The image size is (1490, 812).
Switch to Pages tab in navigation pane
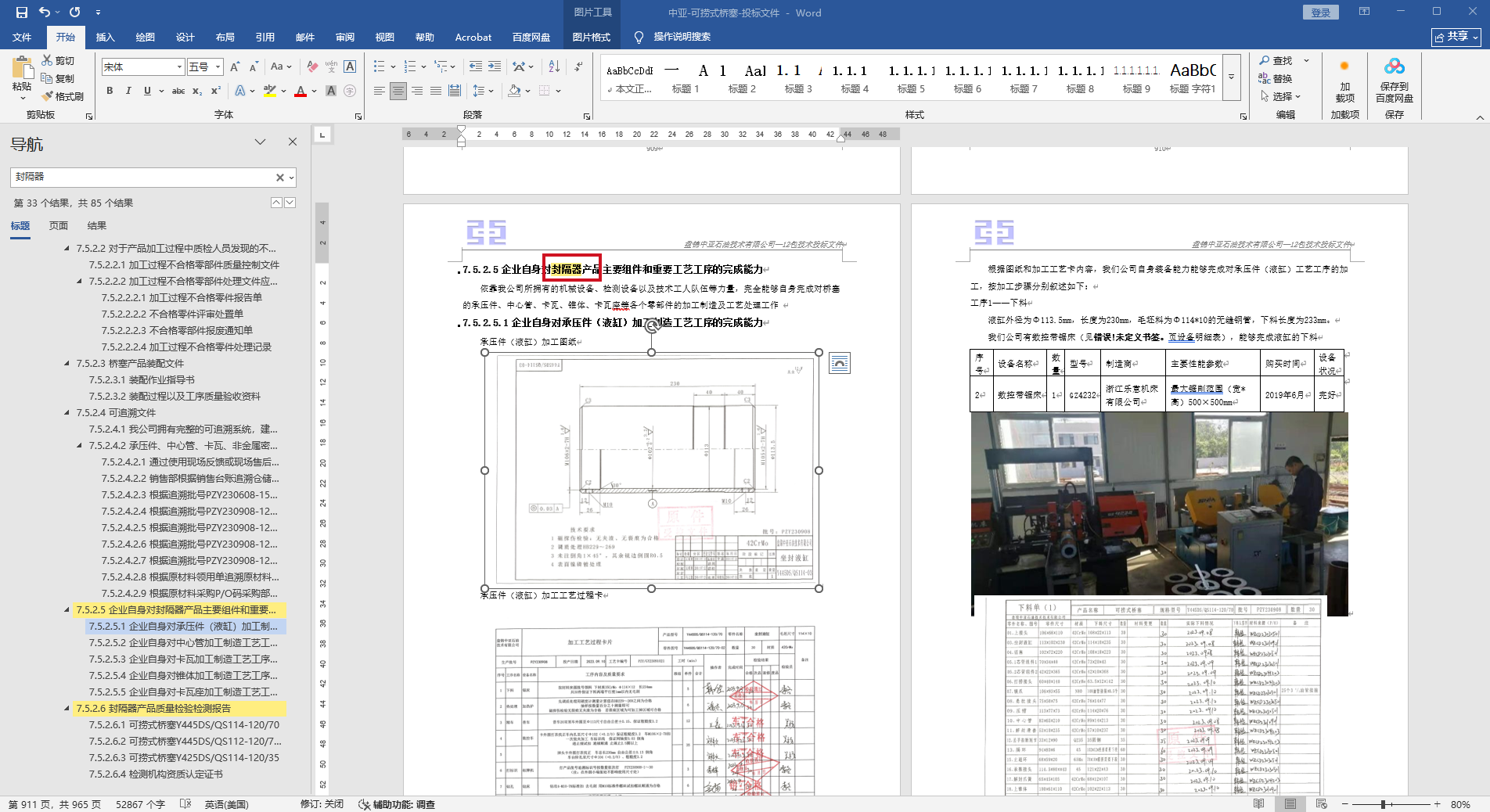pos(59,226)
